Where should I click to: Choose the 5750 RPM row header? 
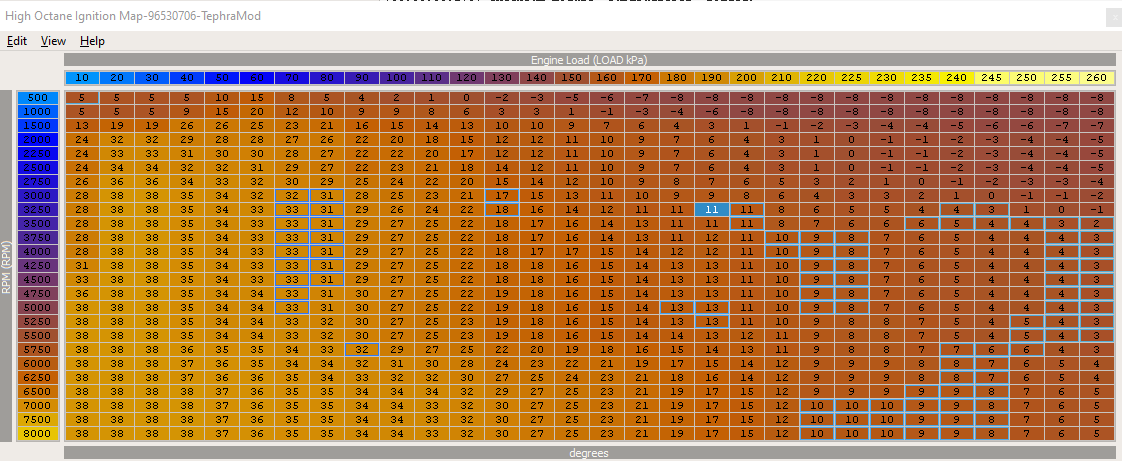[38, 350]
